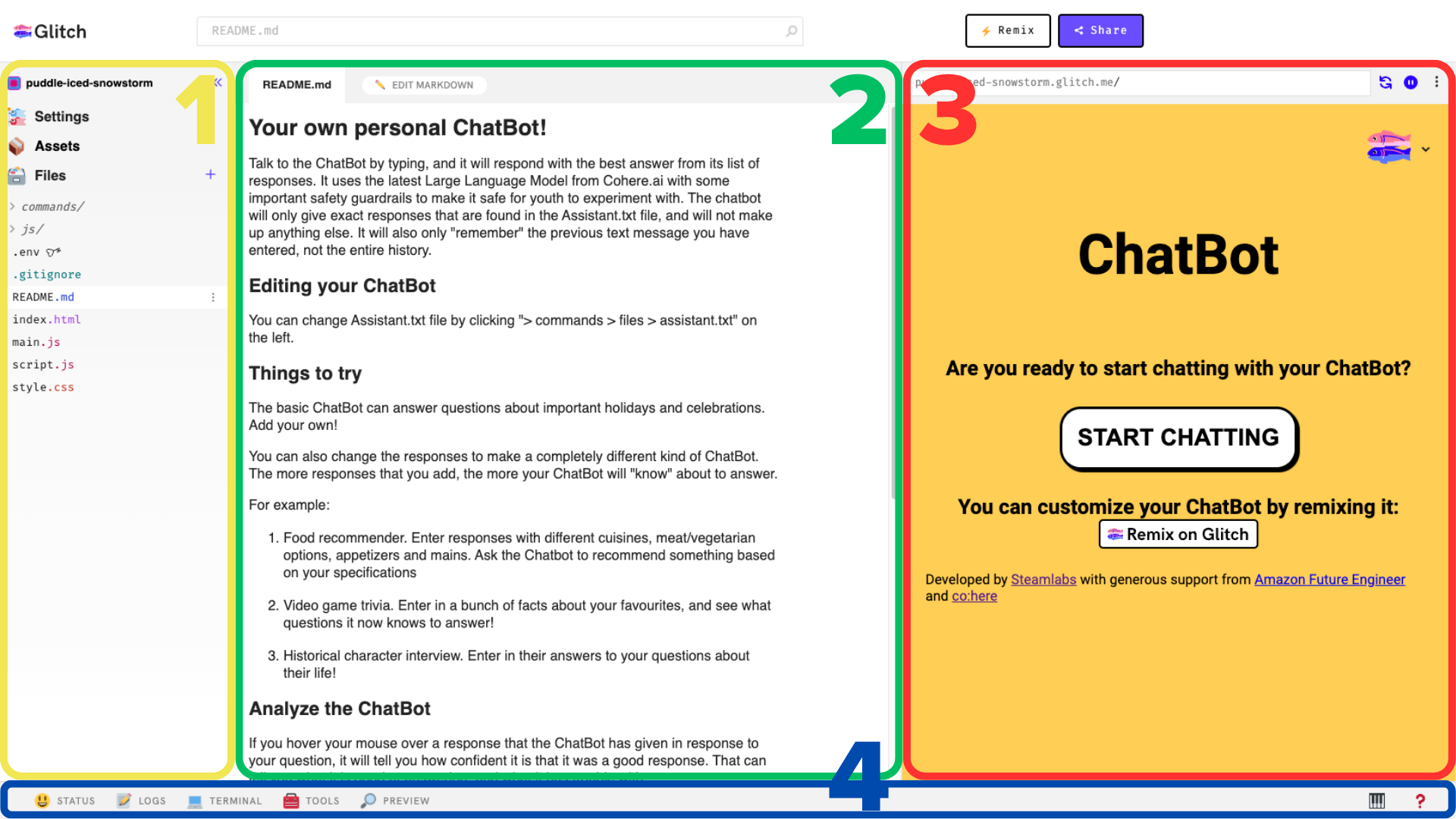Click the Settings menu item
1456x819 pixels.
[61, 116]
